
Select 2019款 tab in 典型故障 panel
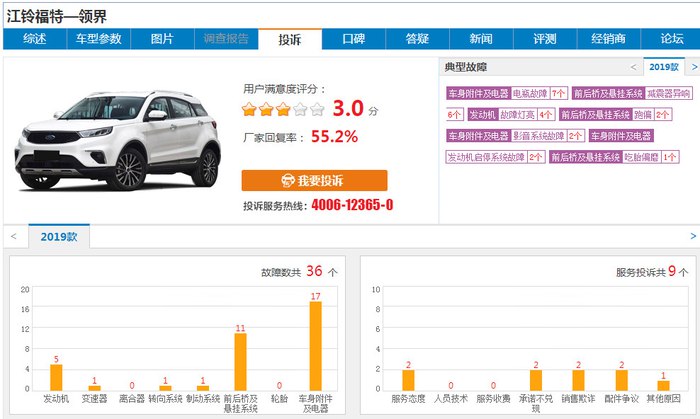pos(664,67)
